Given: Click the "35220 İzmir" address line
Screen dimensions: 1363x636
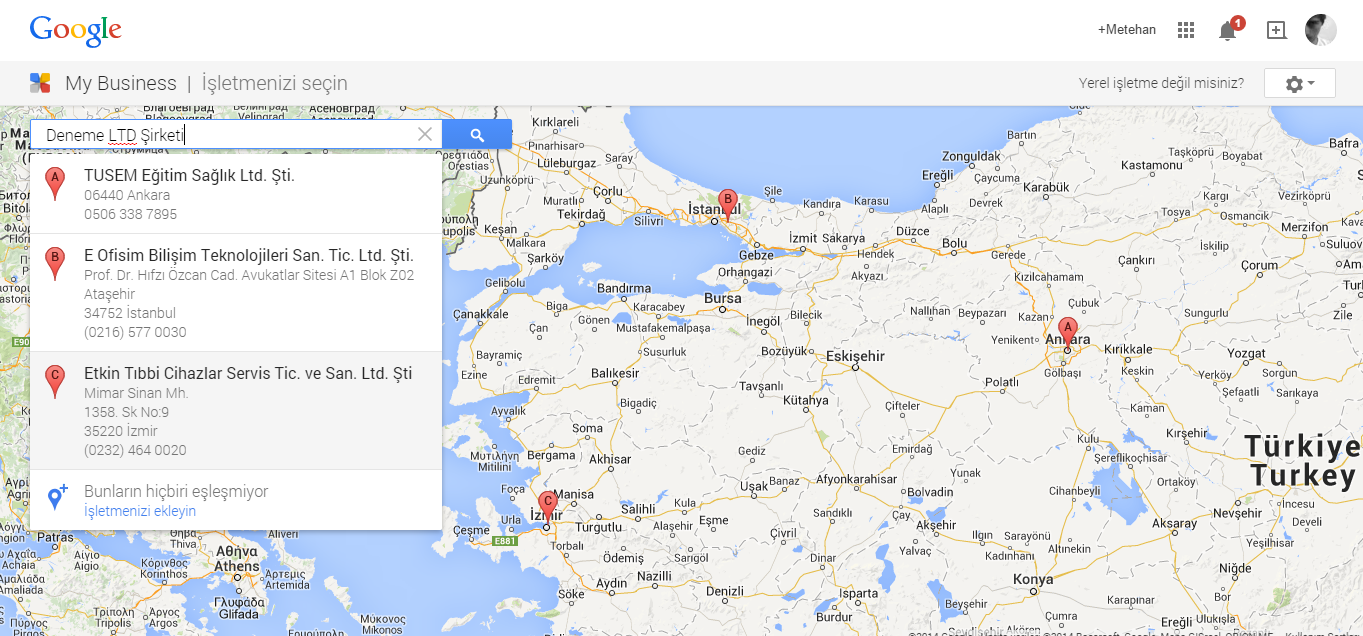Looking at the screenshot, I should tap(121, 431).
